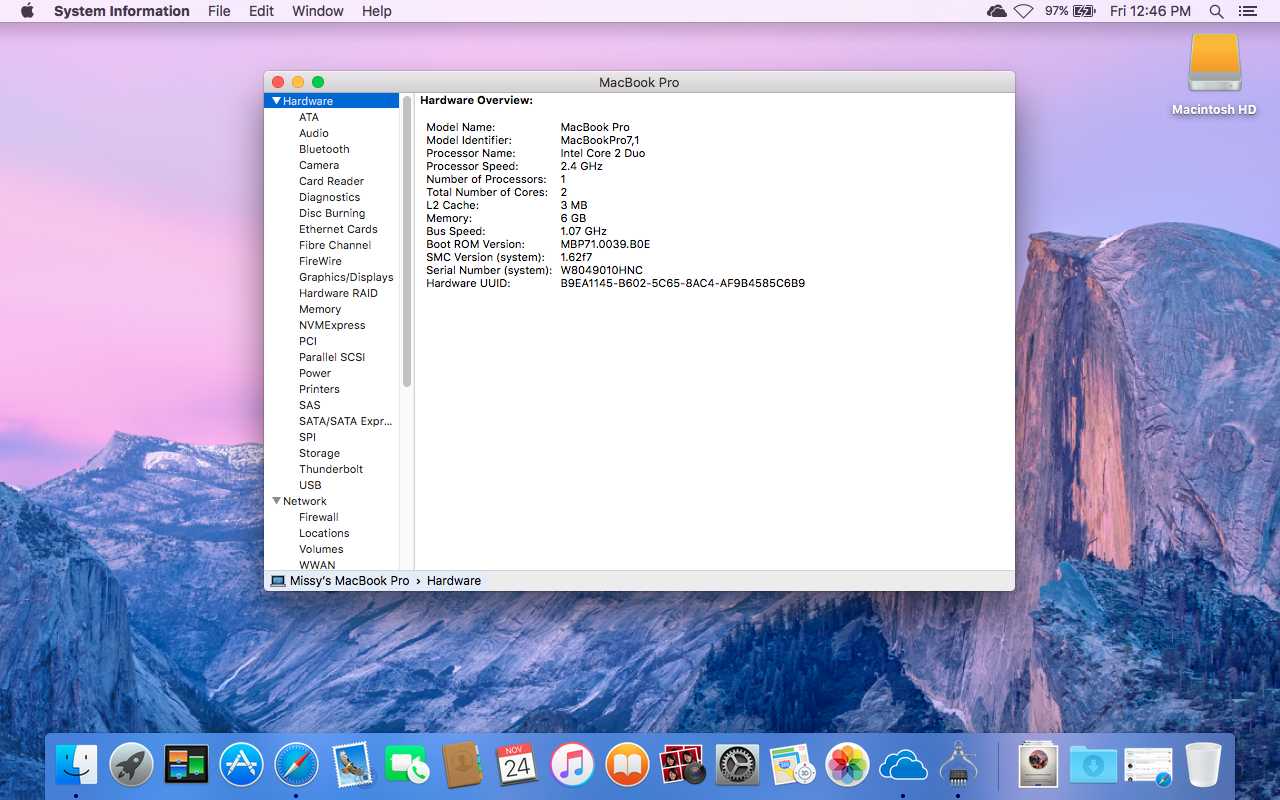This screenshot has width=1280, height=800.
Task: Open the App Store dock icon
Action: coord(241,765)
